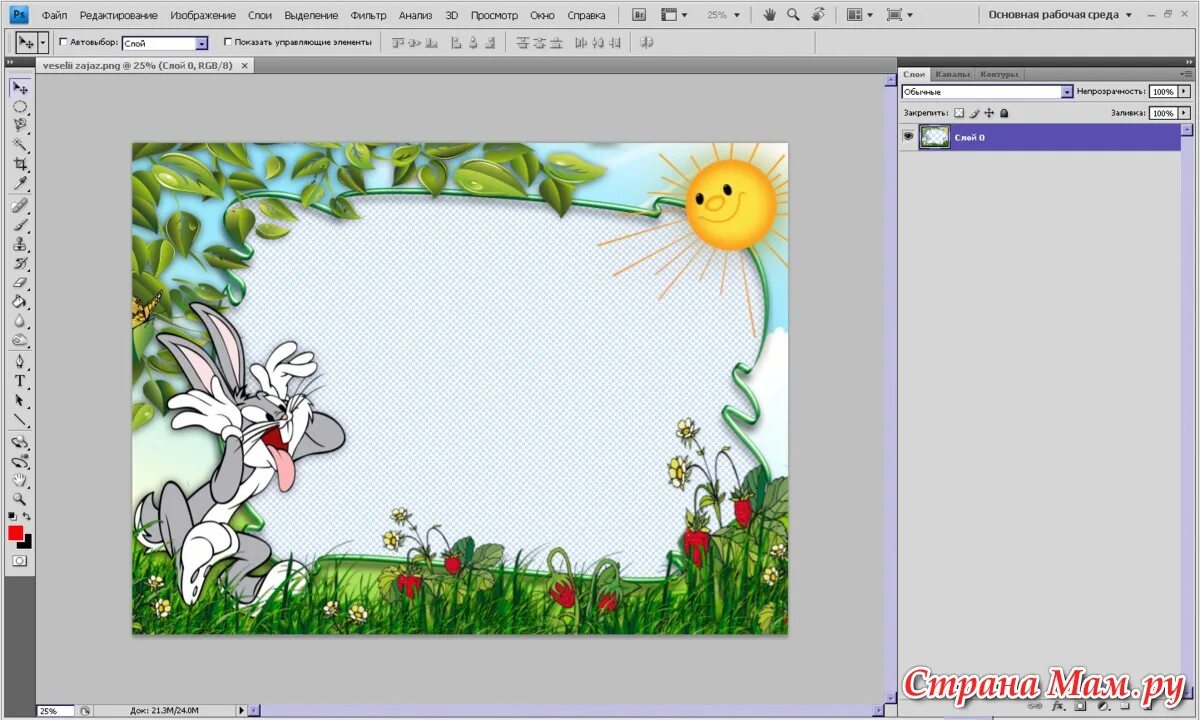Select the 3D Rotate tool

20,442
